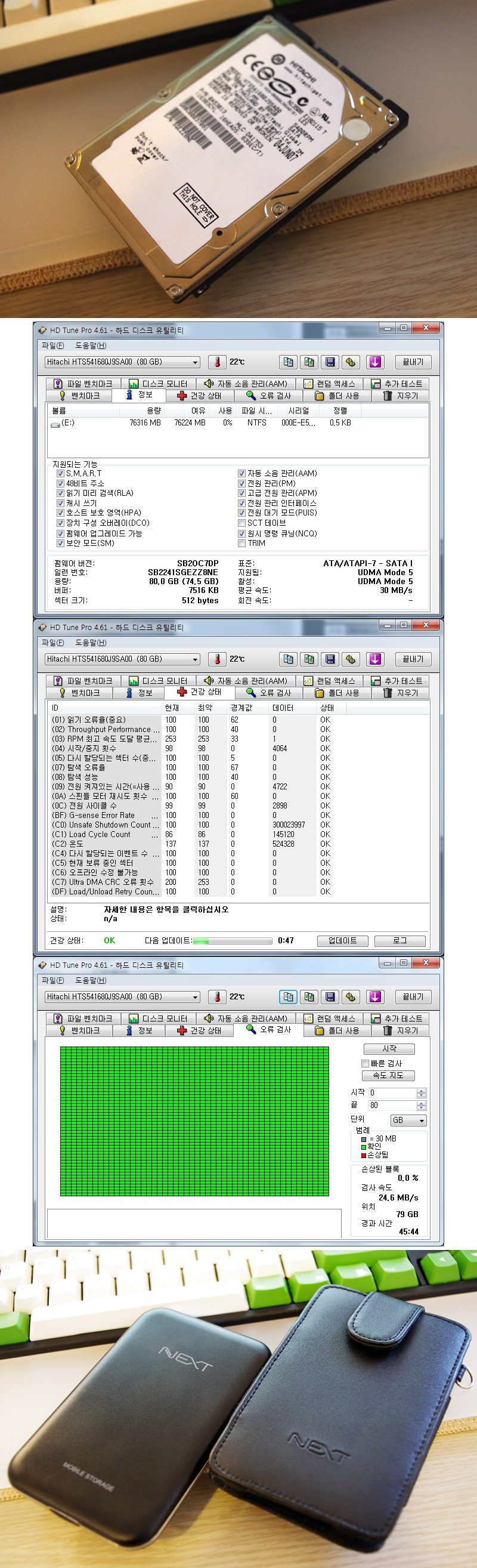
Task: Open the Hitachi drive dropdown in the 오류 검사 window
Action: coord(122,997)
